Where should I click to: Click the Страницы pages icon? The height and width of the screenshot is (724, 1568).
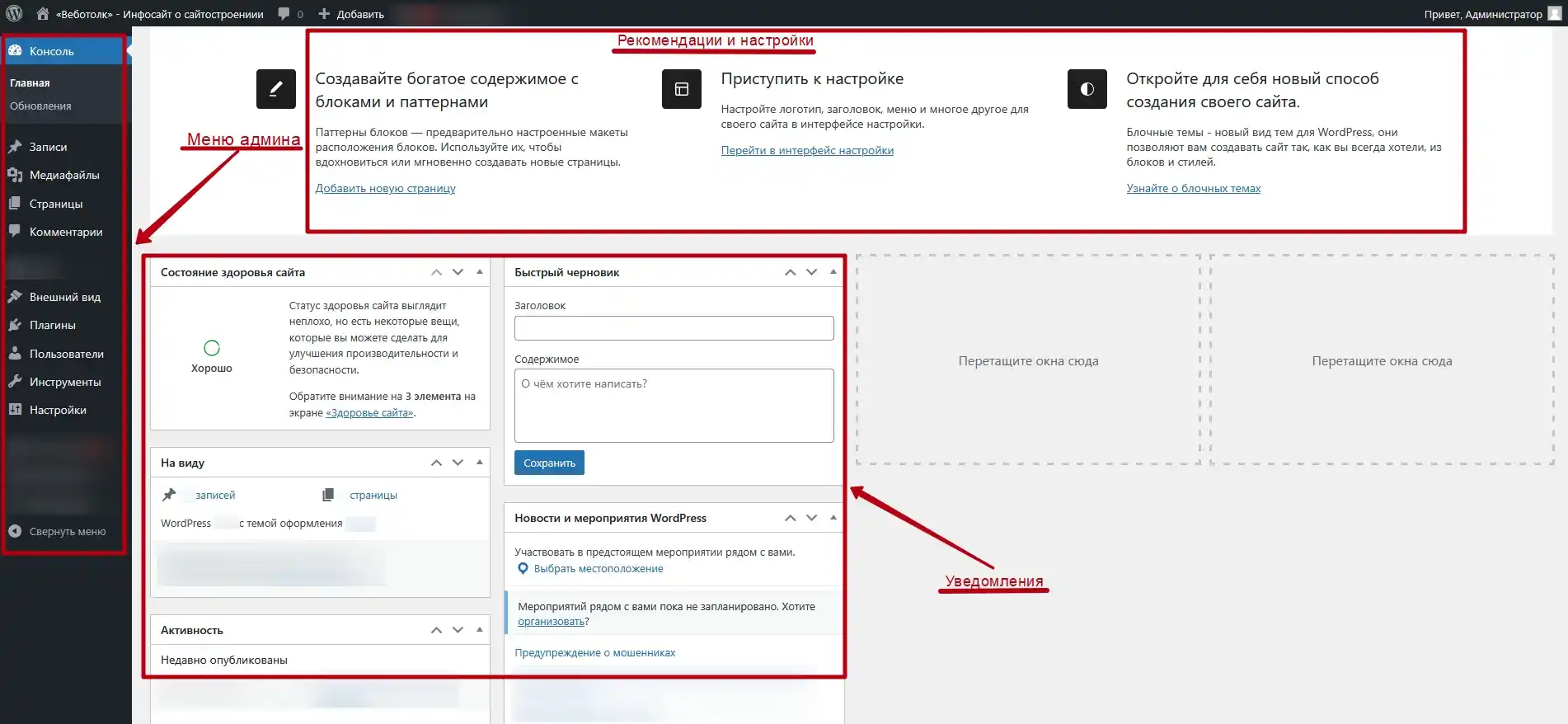[15, 204]
